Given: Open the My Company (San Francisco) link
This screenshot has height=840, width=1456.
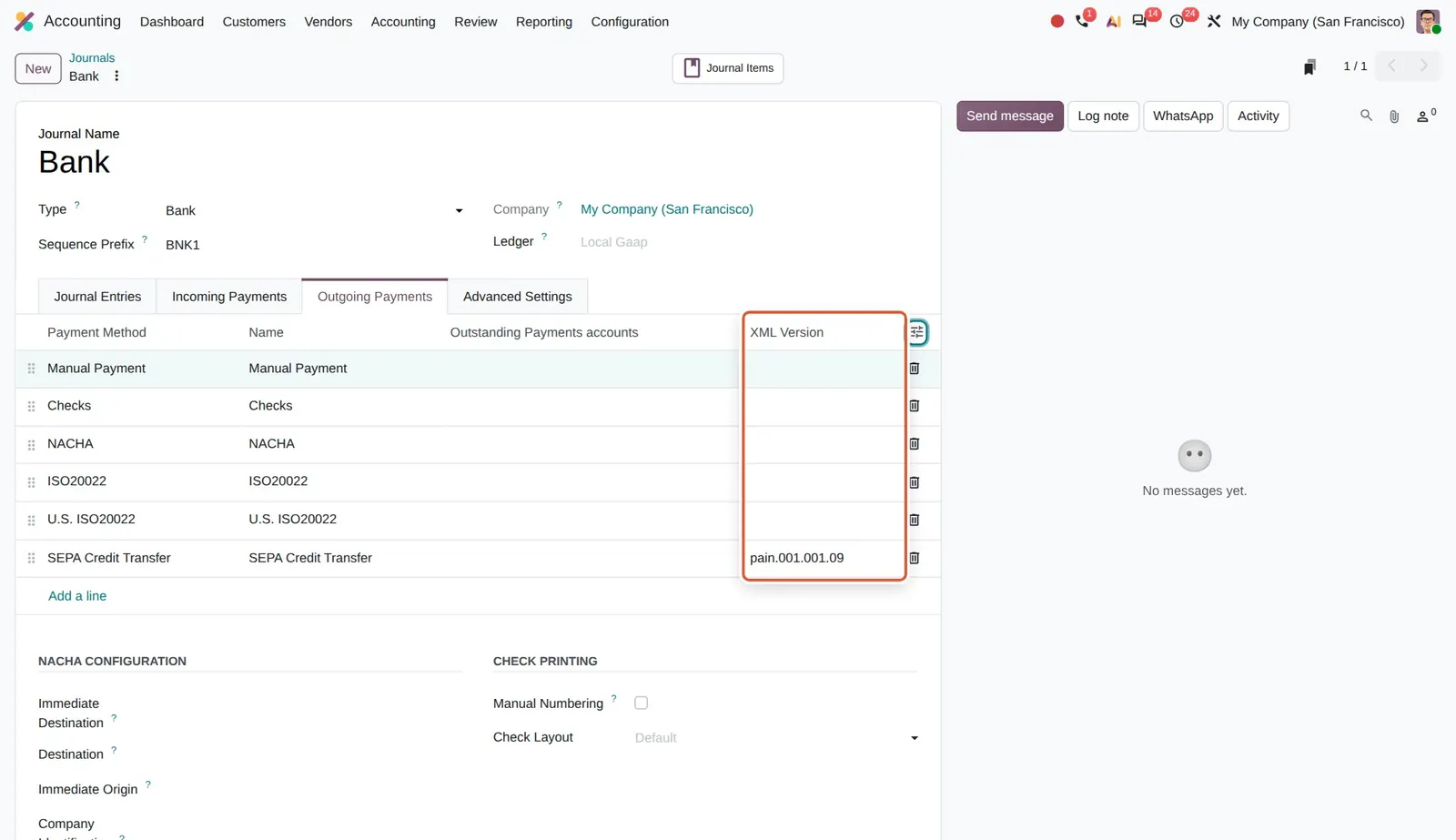Looking at the screenshot, I should click(x=667, y=209).
